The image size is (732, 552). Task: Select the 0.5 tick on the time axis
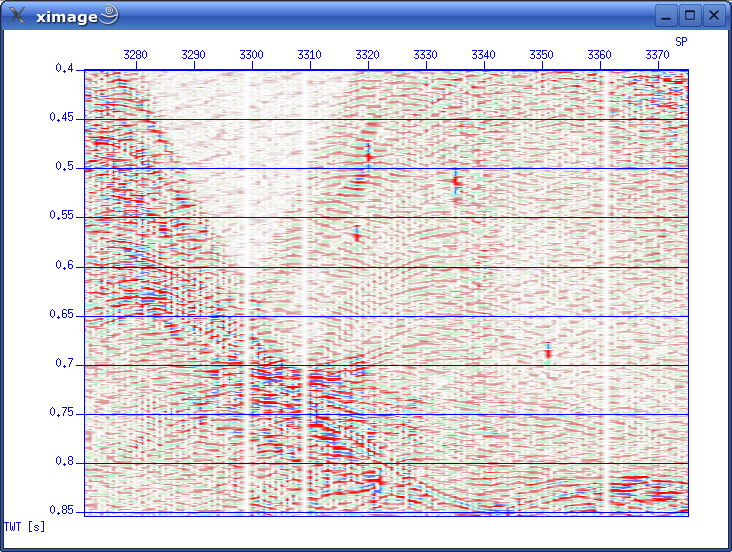[65, 167]
